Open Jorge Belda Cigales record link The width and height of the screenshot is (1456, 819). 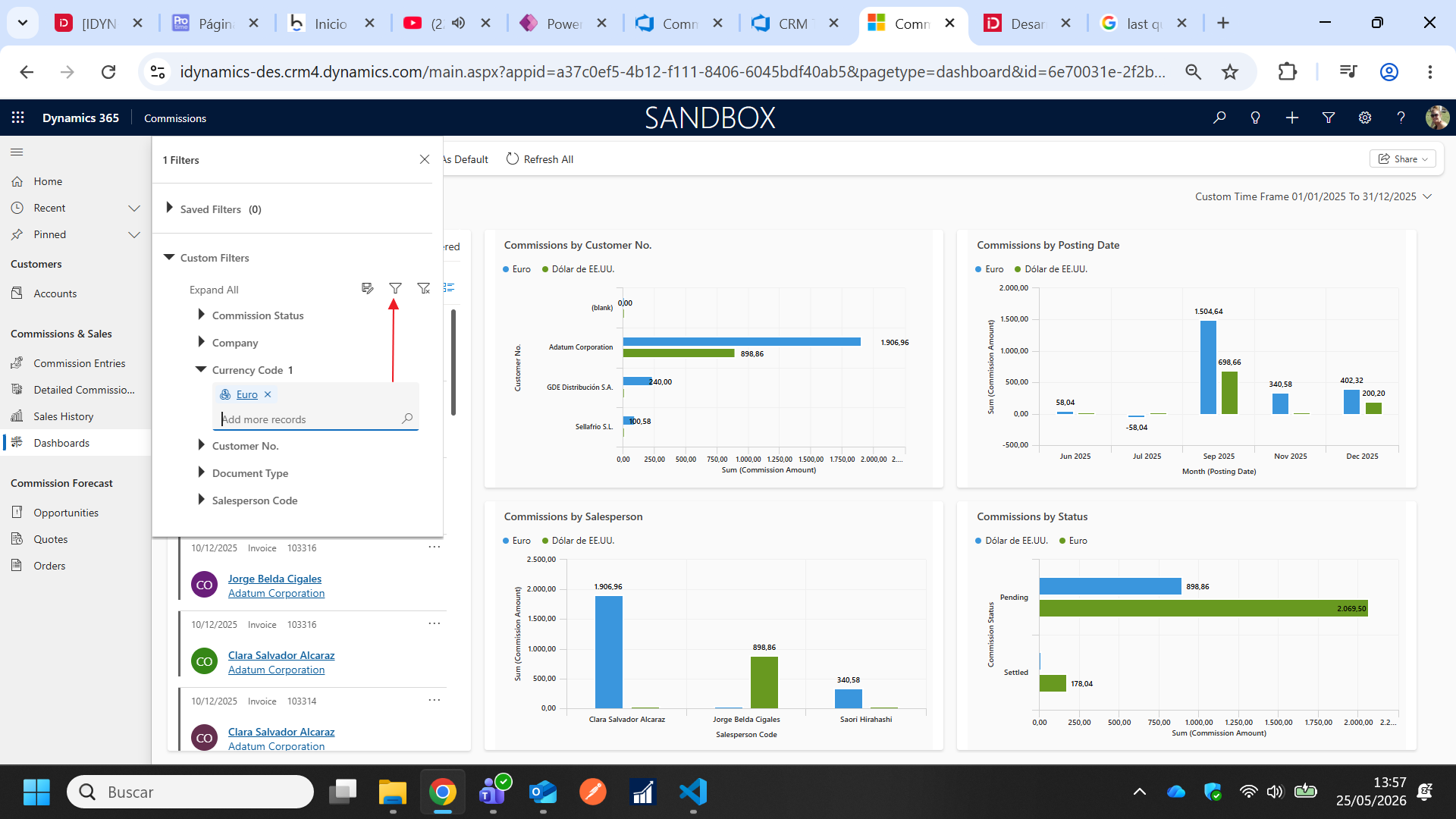(x=275, y=579)
